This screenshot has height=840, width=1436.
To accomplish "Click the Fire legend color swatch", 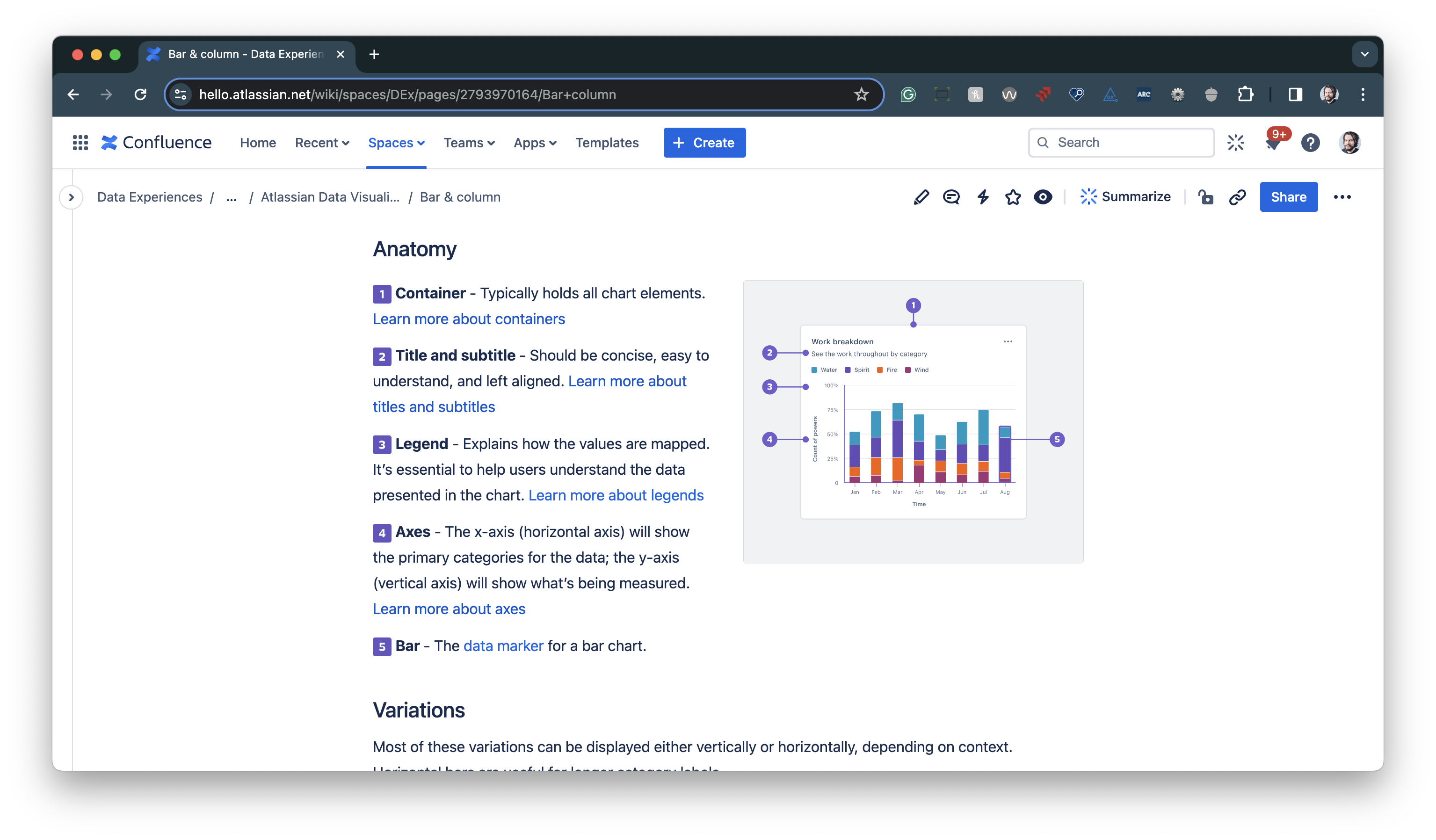I will (880, 370).
